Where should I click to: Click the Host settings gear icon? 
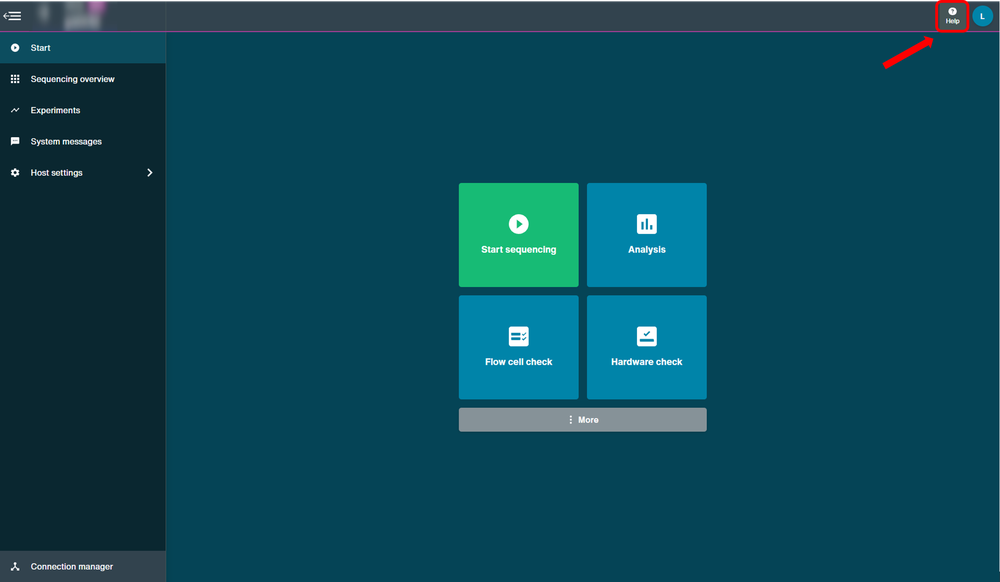pyautogui.click(x=15, y=173)
